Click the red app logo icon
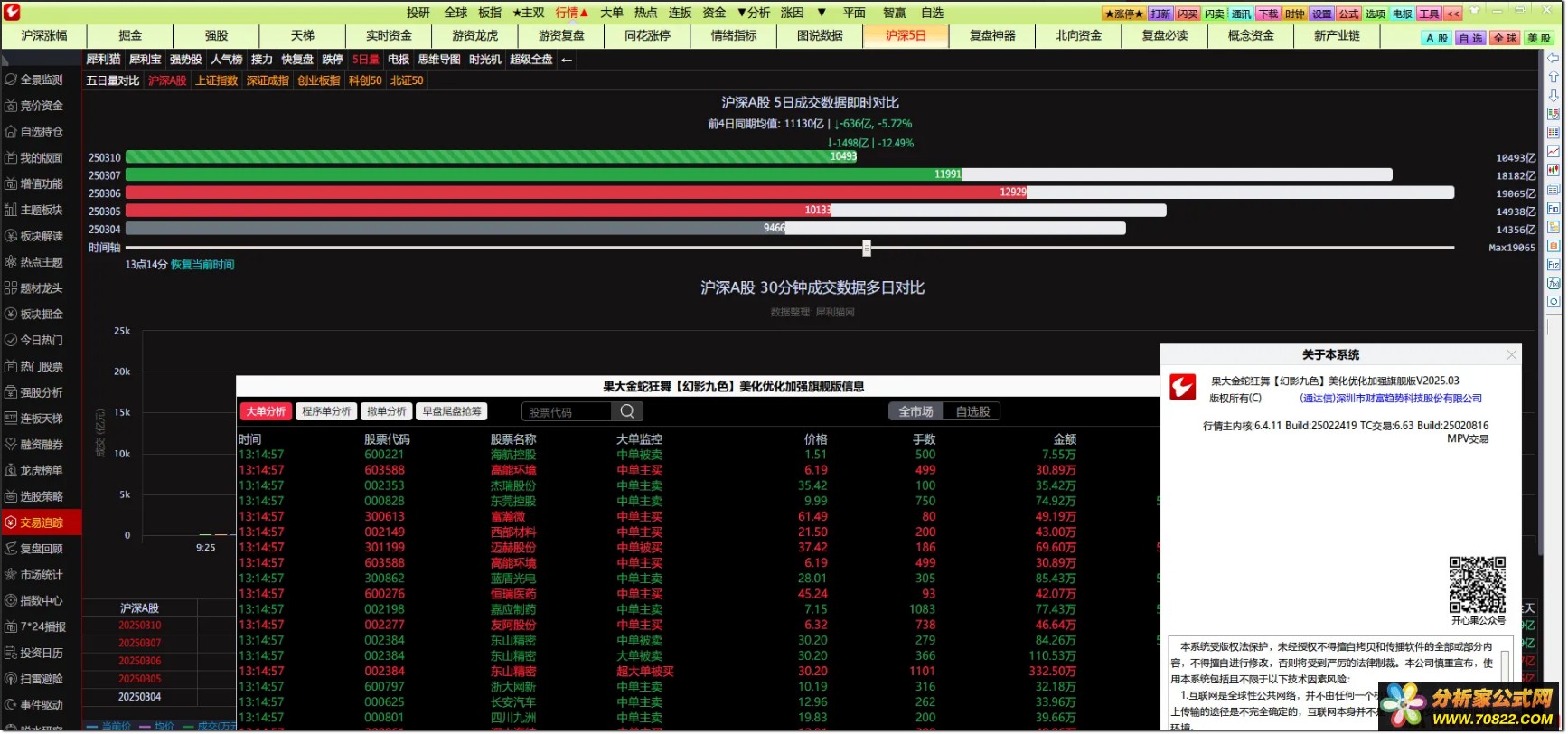This screenshot has height=734, width=1568. 12,13
